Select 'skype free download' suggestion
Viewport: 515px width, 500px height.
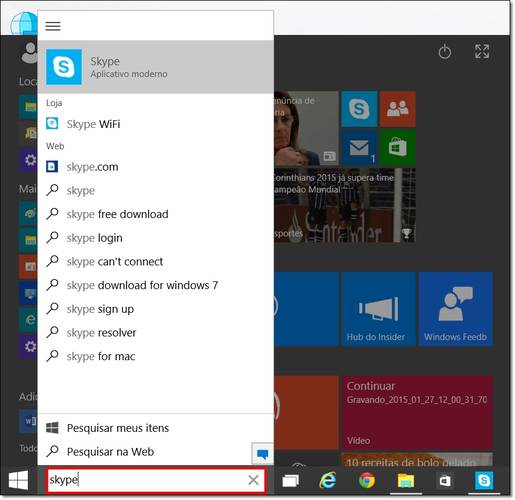click(156, 214)
